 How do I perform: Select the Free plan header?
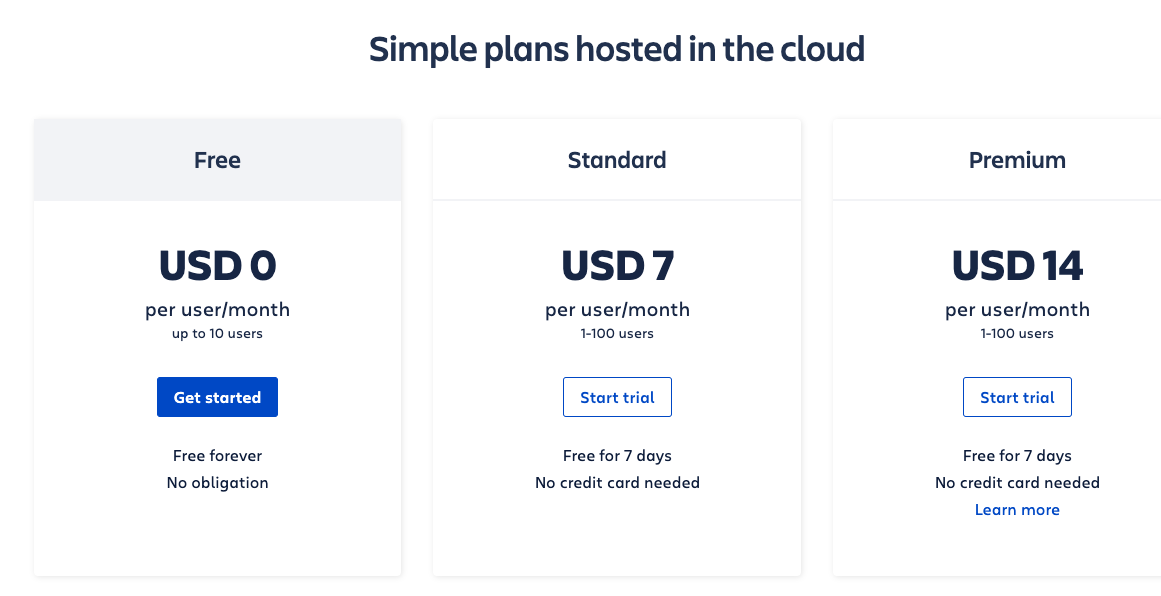point(217,160)
